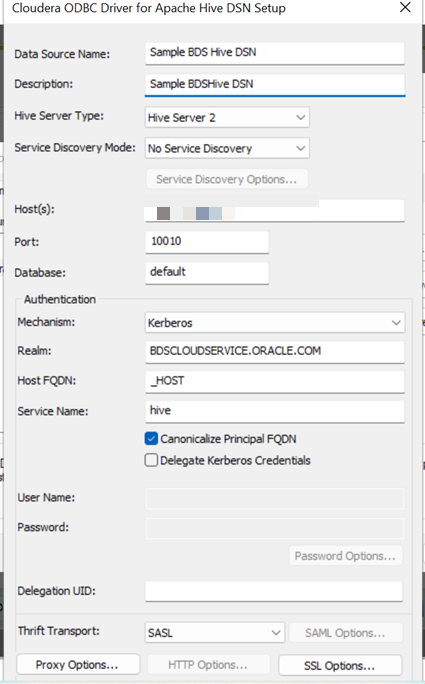
Task: Open the Hive Server Type dropdown
Action: point(227,117)
